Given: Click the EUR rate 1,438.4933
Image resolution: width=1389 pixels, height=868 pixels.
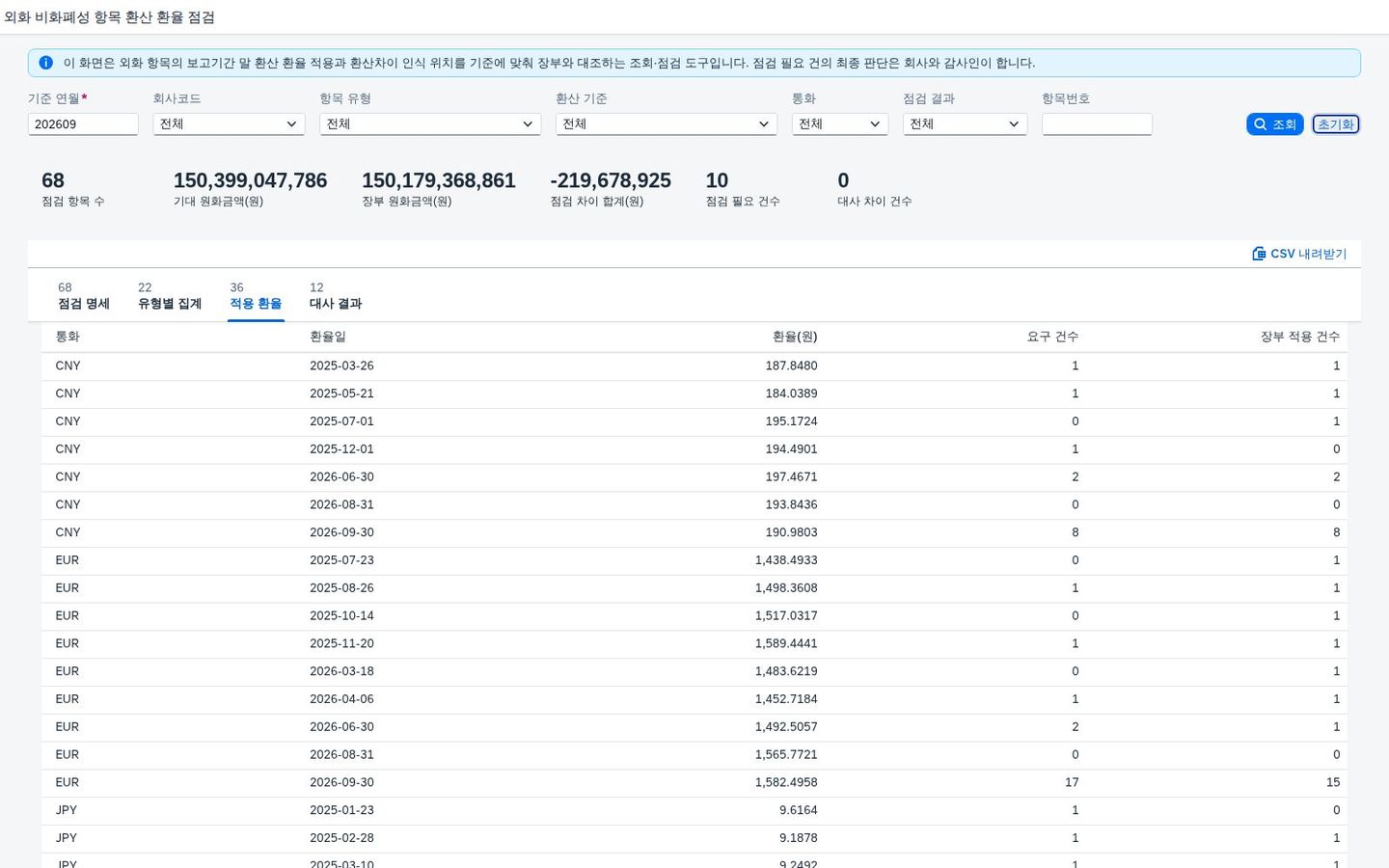Looking at the screenshot, I should tap(786, 560).
